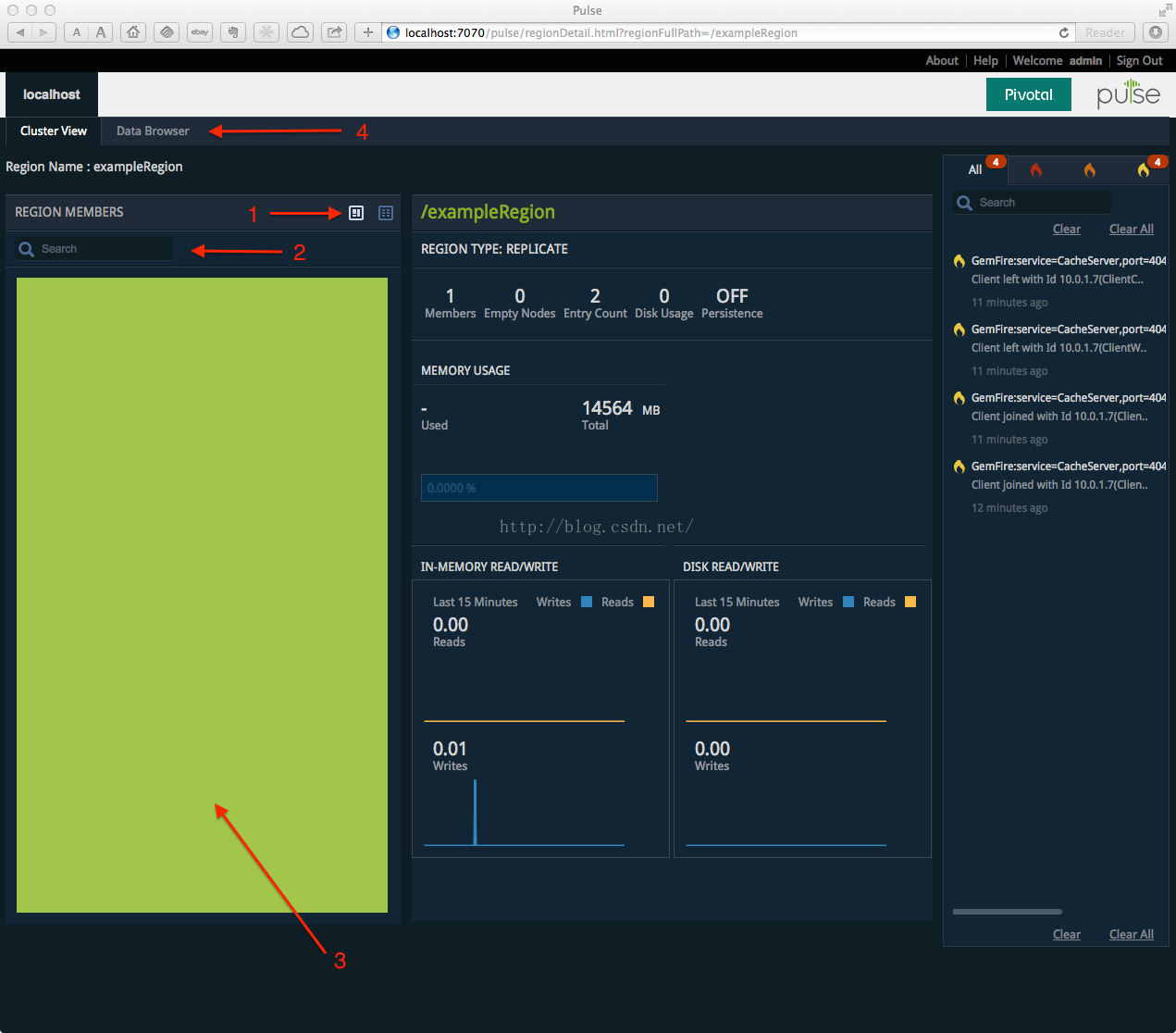Select the All alerts tab

[975, 169]
